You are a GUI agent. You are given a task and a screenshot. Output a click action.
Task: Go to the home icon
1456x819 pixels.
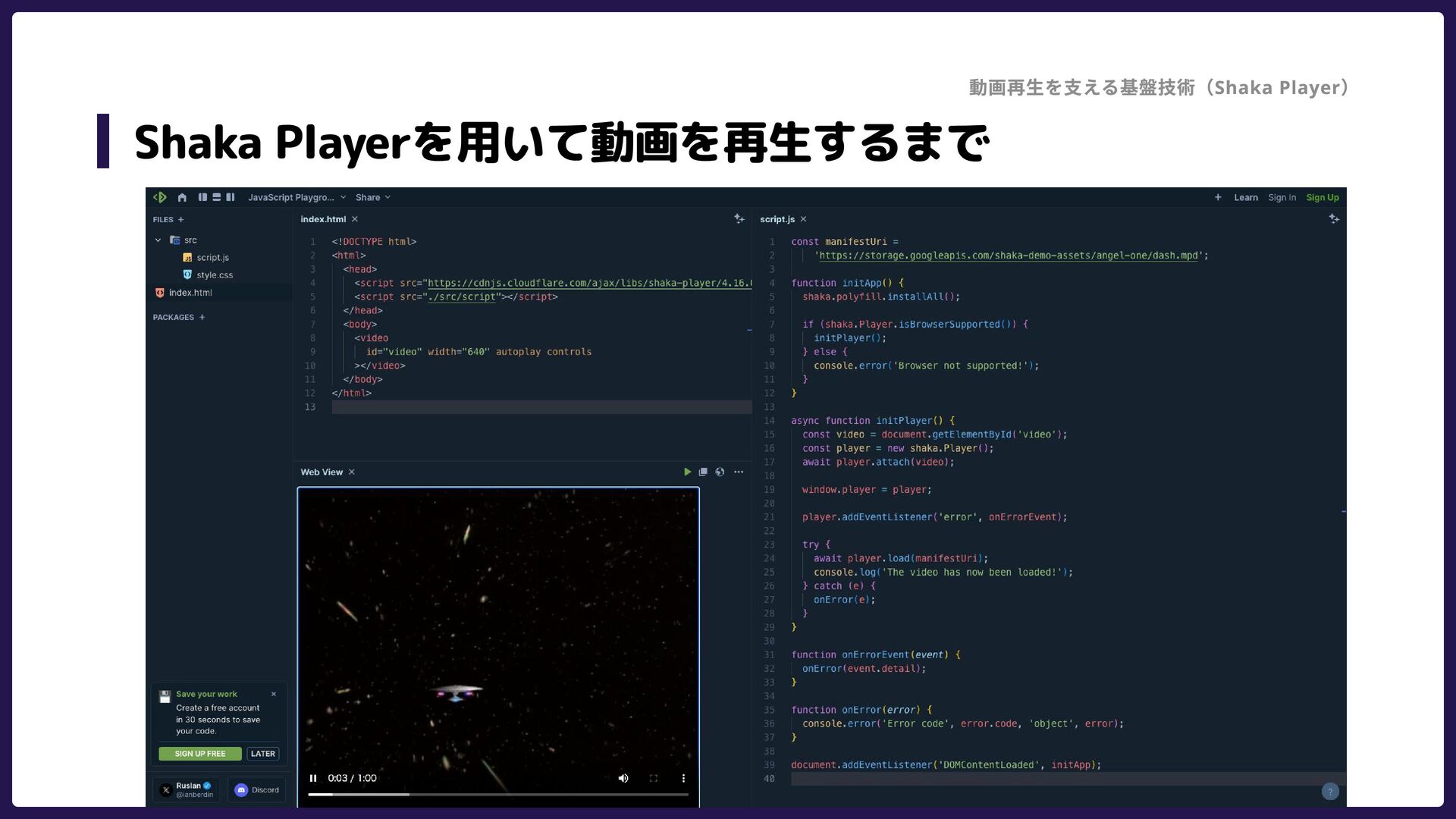pyautogui.click(x=182, y=197)
